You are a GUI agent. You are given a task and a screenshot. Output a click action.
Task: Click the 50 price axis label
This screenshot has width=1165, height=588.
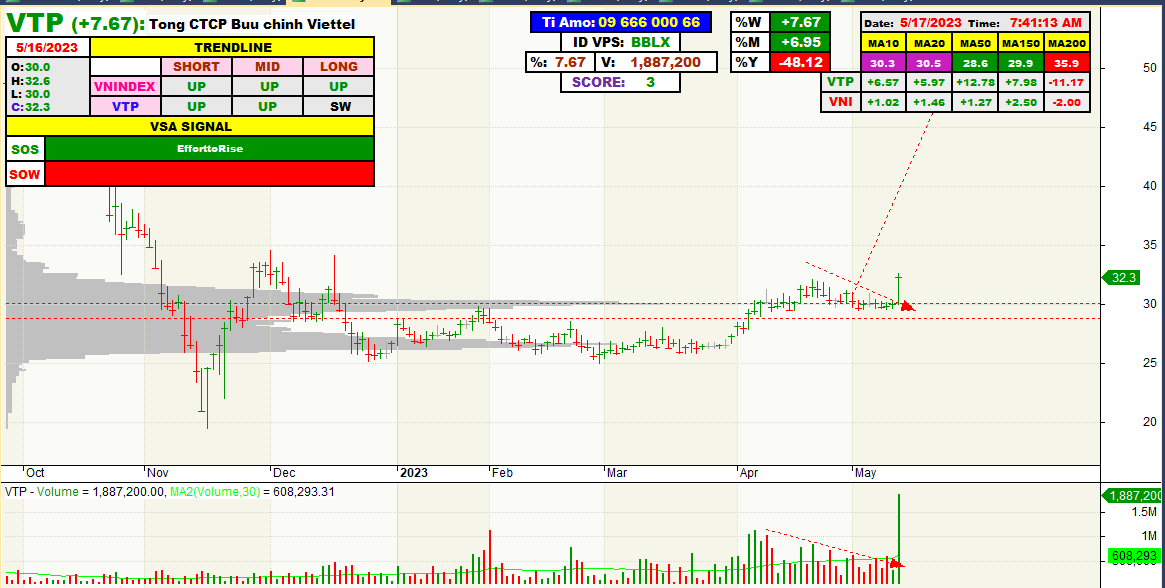pos(1149,68)
